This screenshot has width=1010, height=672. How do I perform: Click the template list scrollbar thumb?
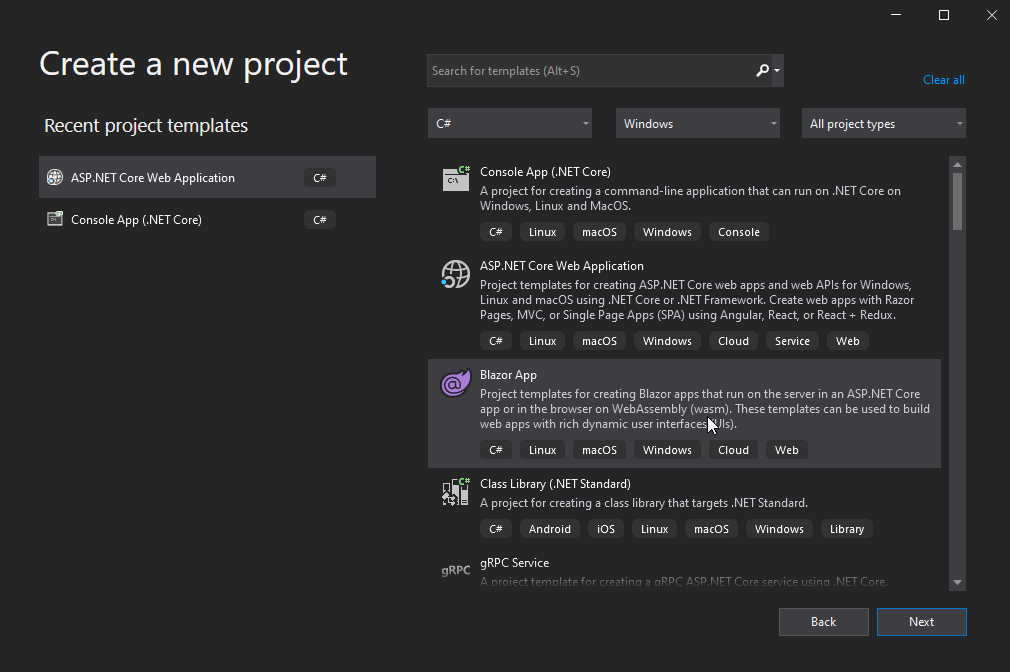[957, 201]
